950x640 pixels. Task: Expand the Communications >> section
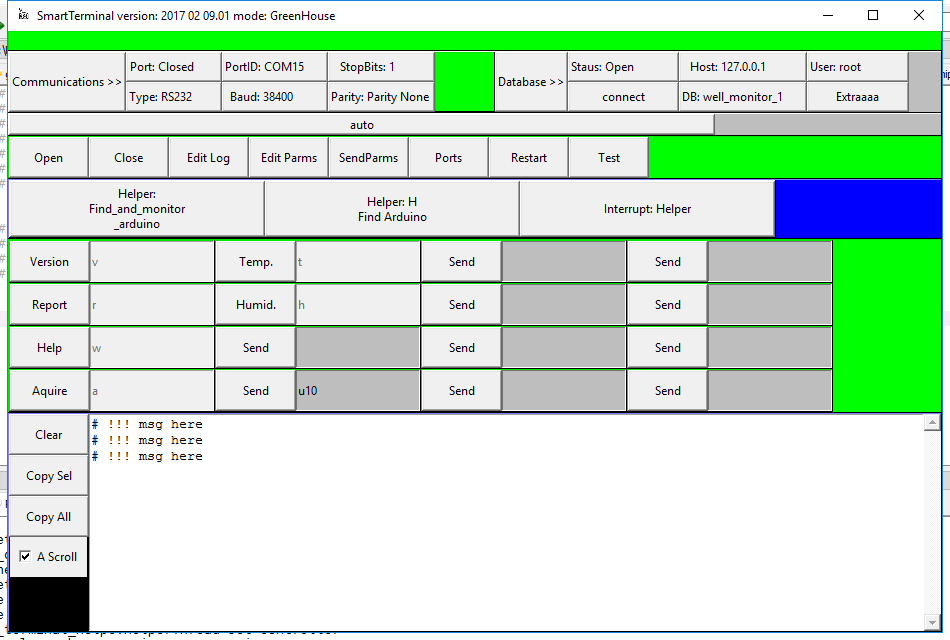click(66, 82)
